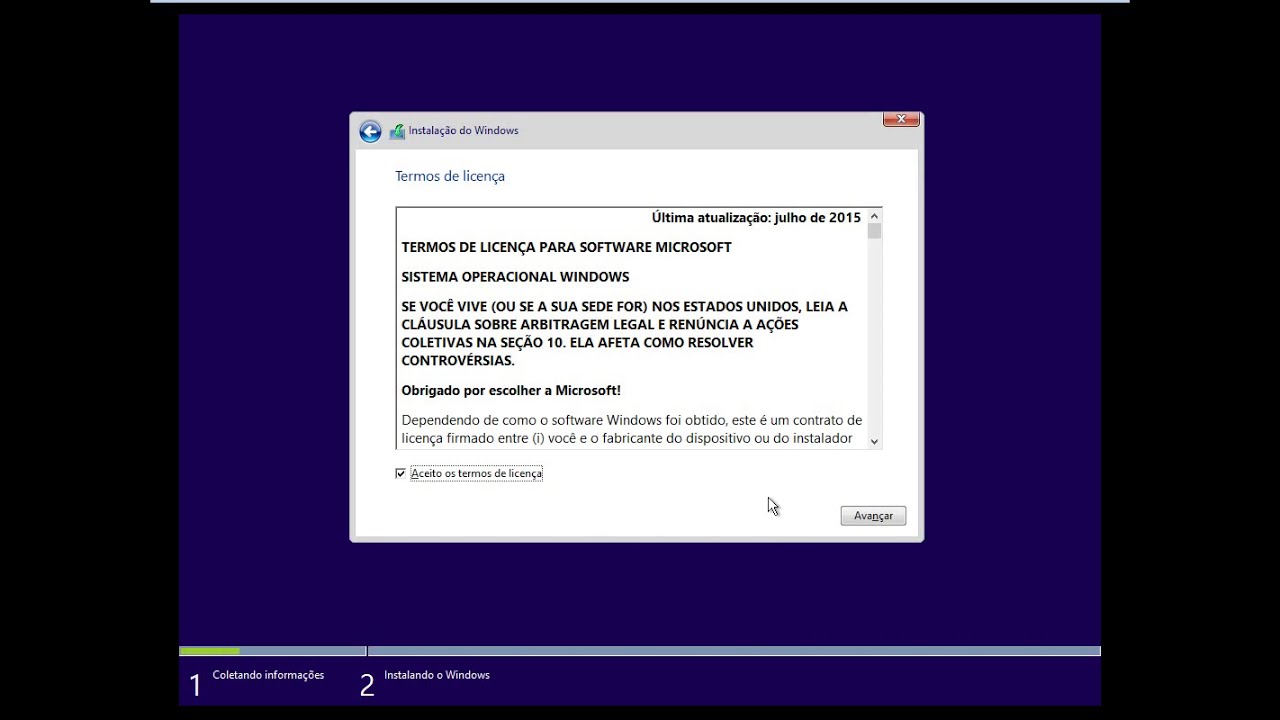The height and width of the screenshot is (720, 1280).
Task: Uncheck Aceito os termos de licença checkbox
Action: 401,473
